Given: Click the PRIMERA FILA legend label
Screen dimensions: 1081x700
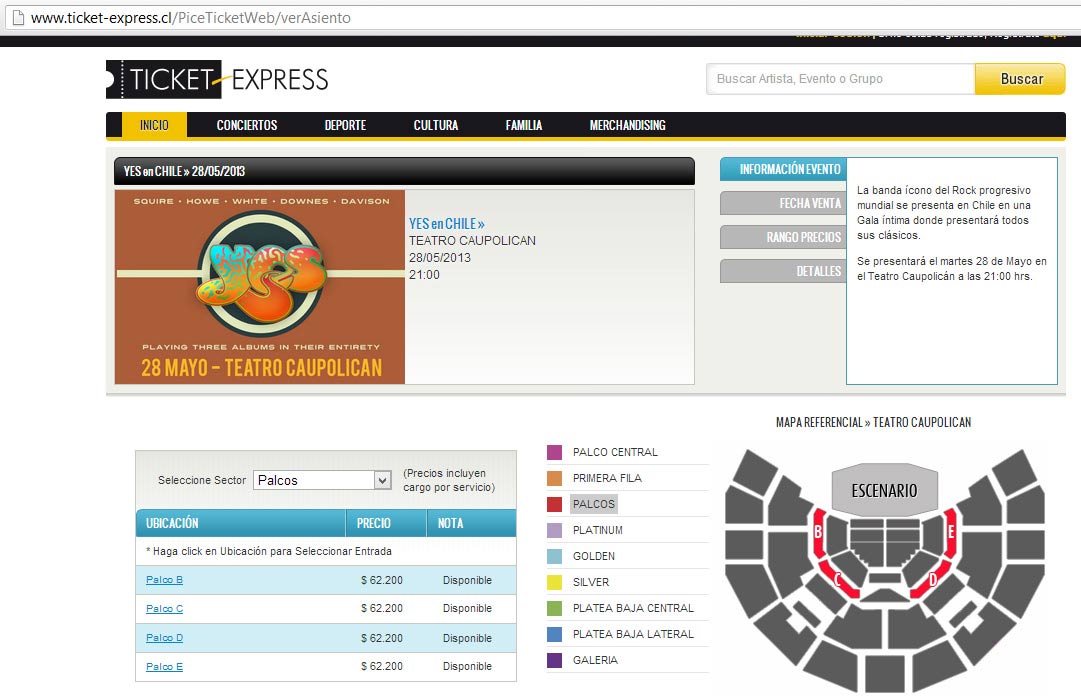Looking at the screenshot, I should [607, 478].
